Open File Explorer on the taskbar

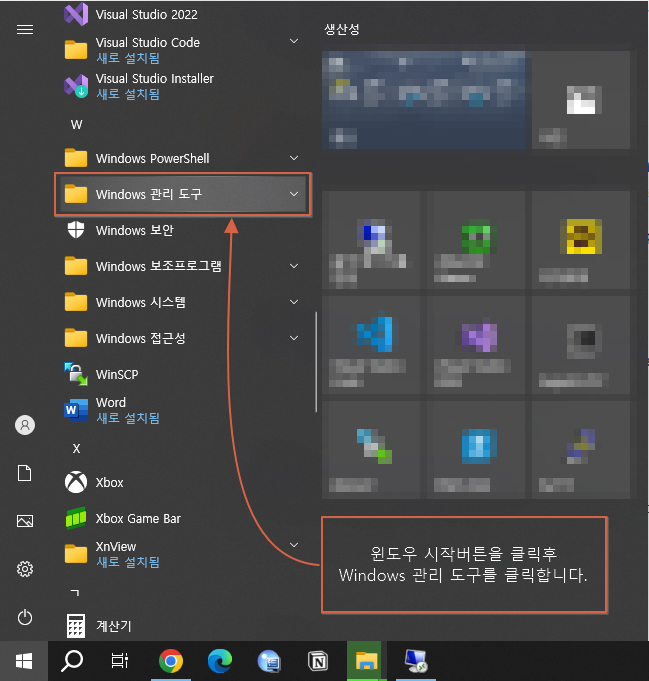point(366,661)
